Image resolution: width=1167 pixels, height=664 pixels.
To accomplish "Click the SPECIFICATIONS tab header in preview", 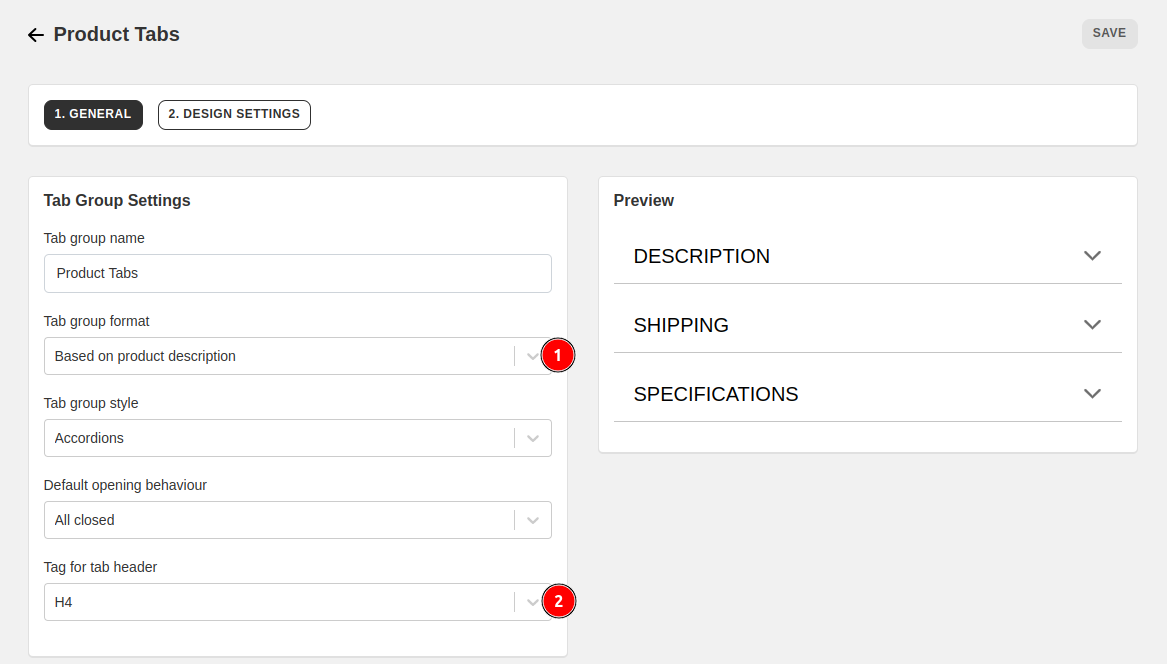I will click(x=716, y=394).
